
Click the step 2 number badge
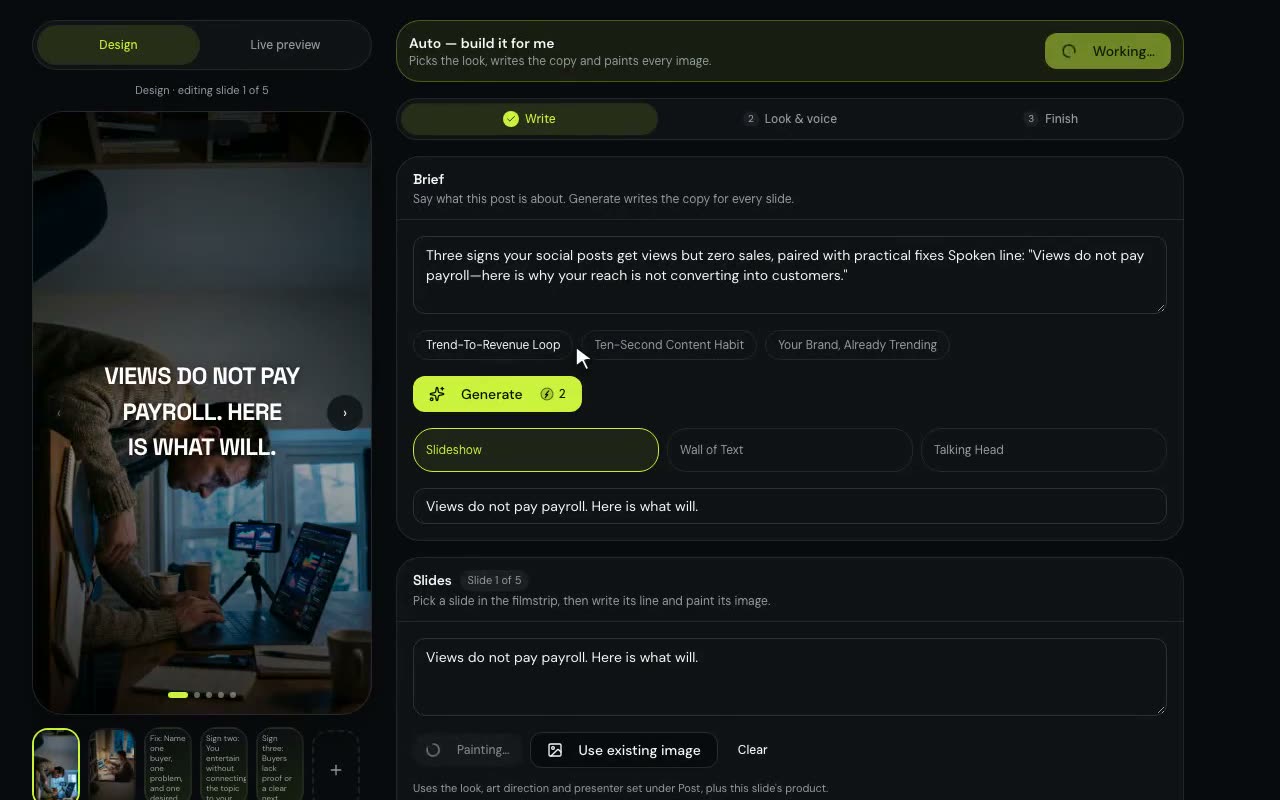(x=751, y=119)
